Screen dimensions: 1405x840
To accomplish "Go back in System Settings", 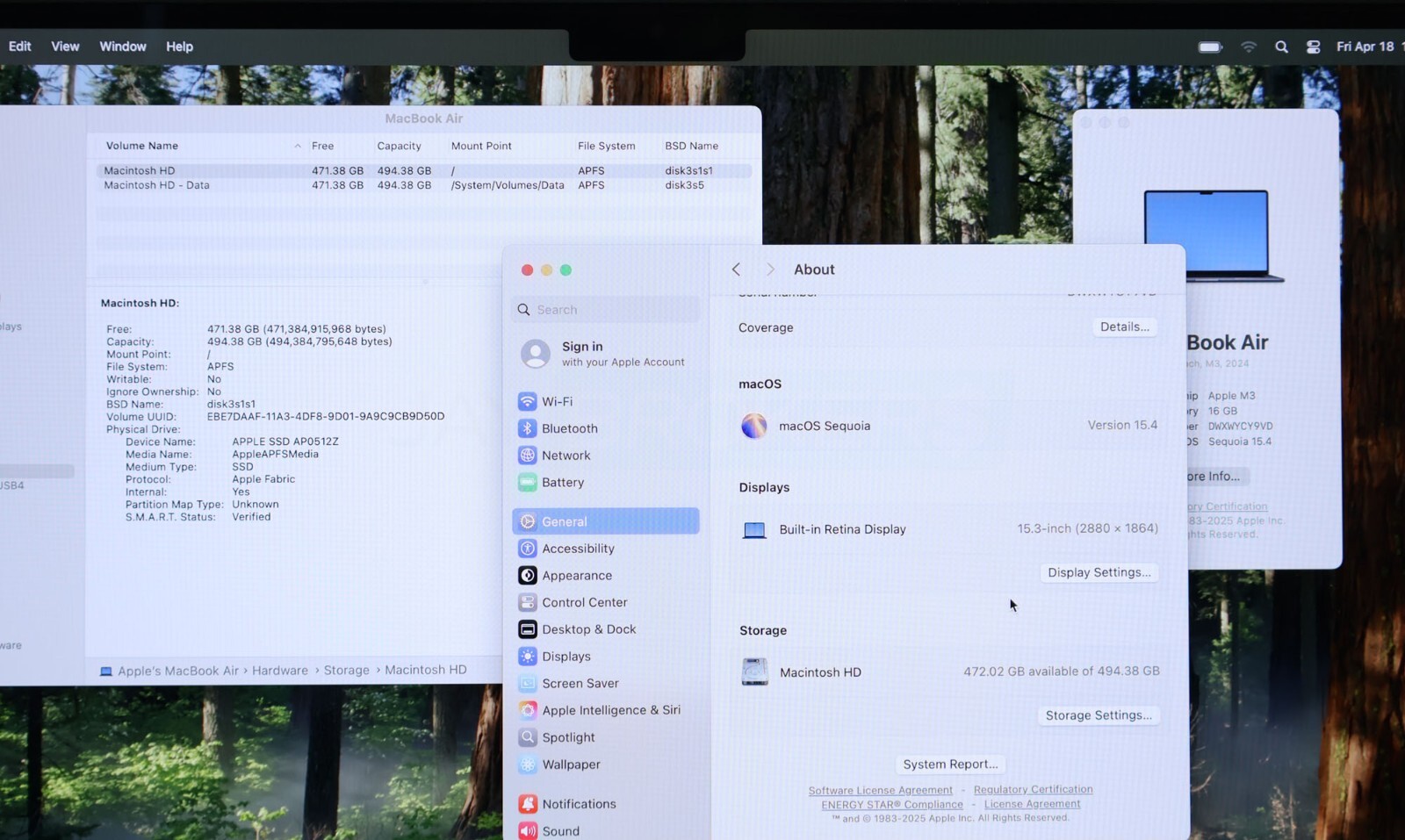I will [736, 269].
